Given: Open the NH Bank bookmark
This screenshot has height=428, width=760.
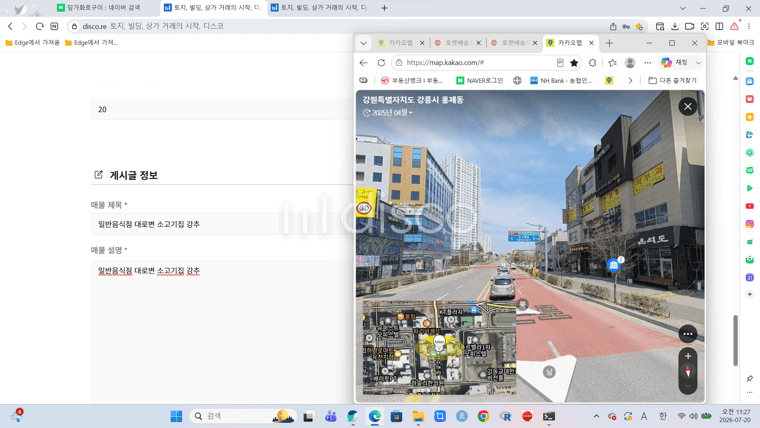Looking at the screenshot, I should coord(561,80).
